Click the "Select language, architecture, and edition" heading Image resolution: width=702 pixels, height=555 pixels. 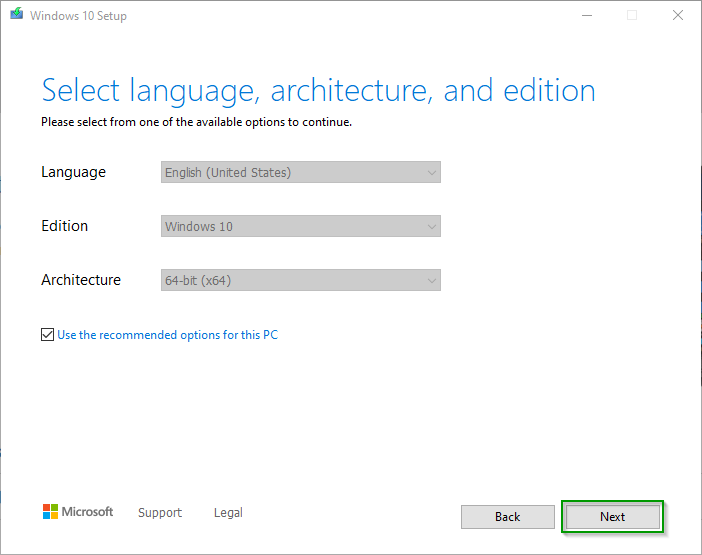318,91
